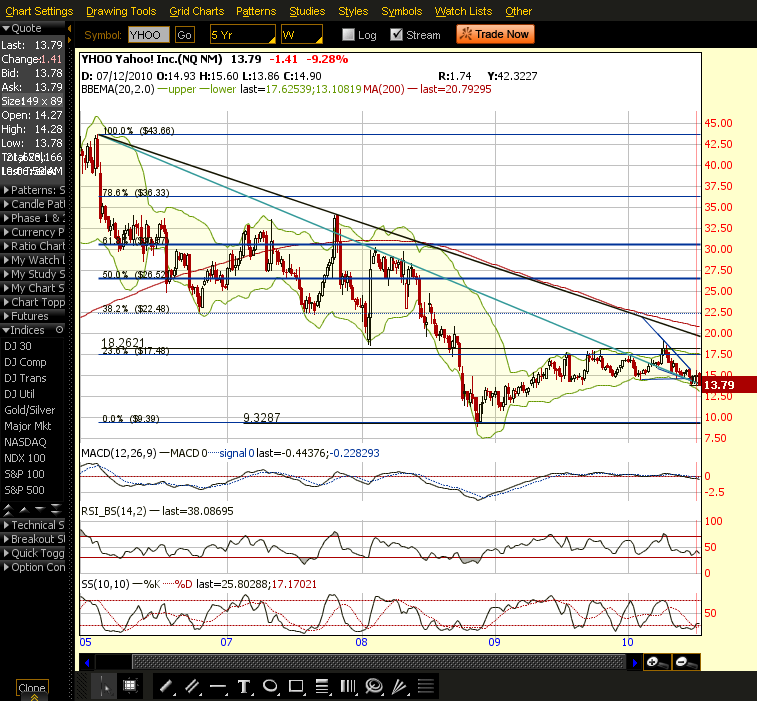
Task: Expand the Chart Toppers panel
Action: [32, 302]
